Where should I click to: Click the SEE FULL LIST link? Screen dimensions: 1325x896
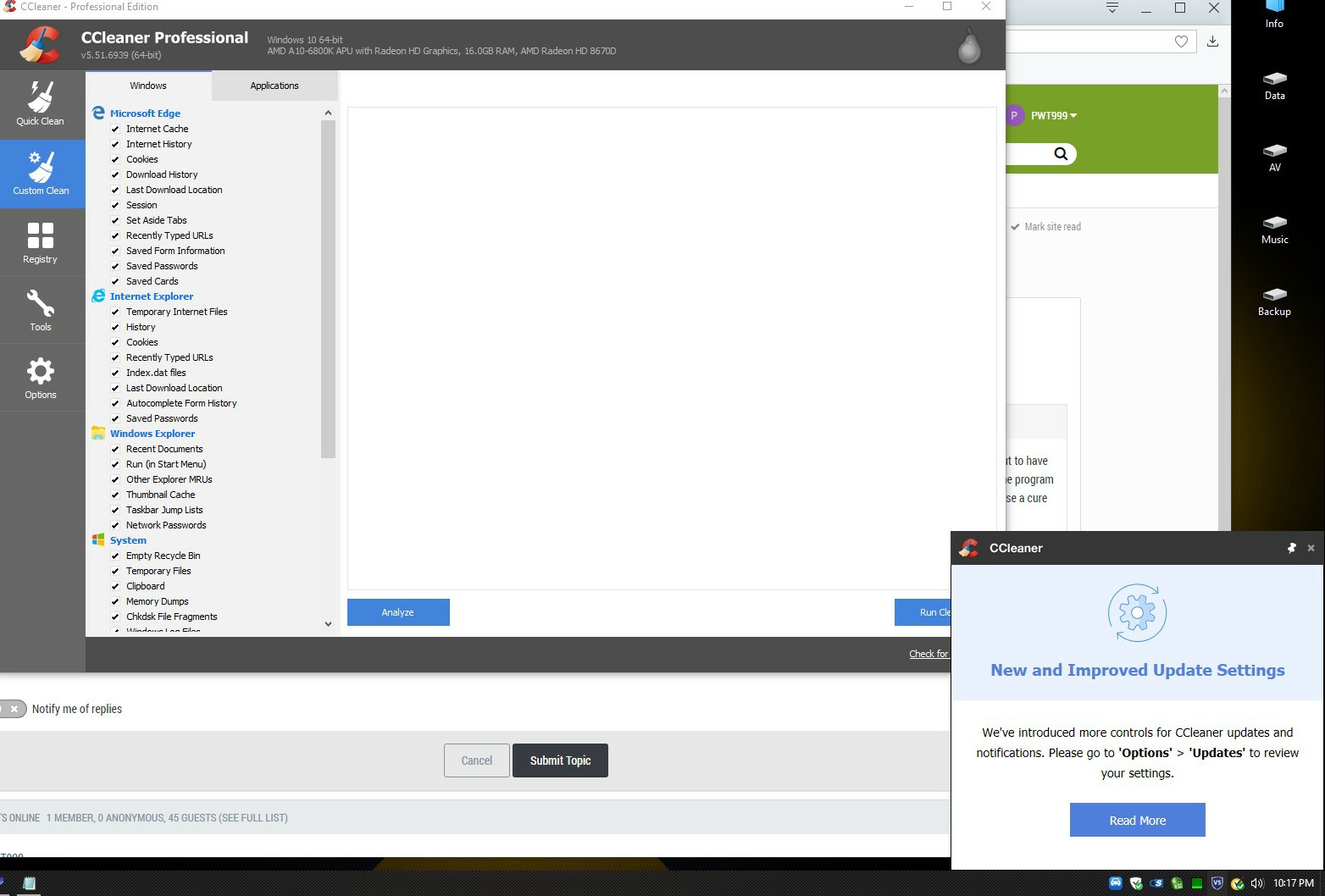click(253, 818)
